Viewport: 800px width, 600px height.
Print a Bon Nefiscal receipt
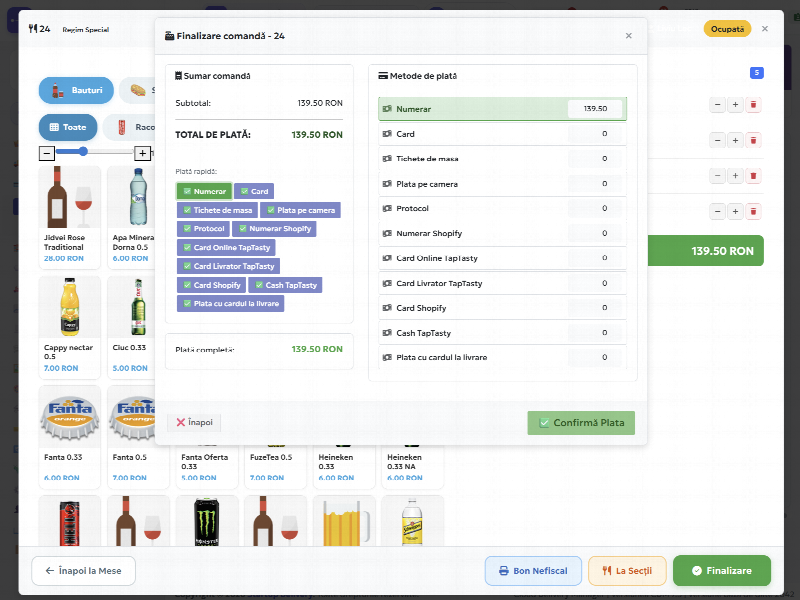click(x=533, y=571)
